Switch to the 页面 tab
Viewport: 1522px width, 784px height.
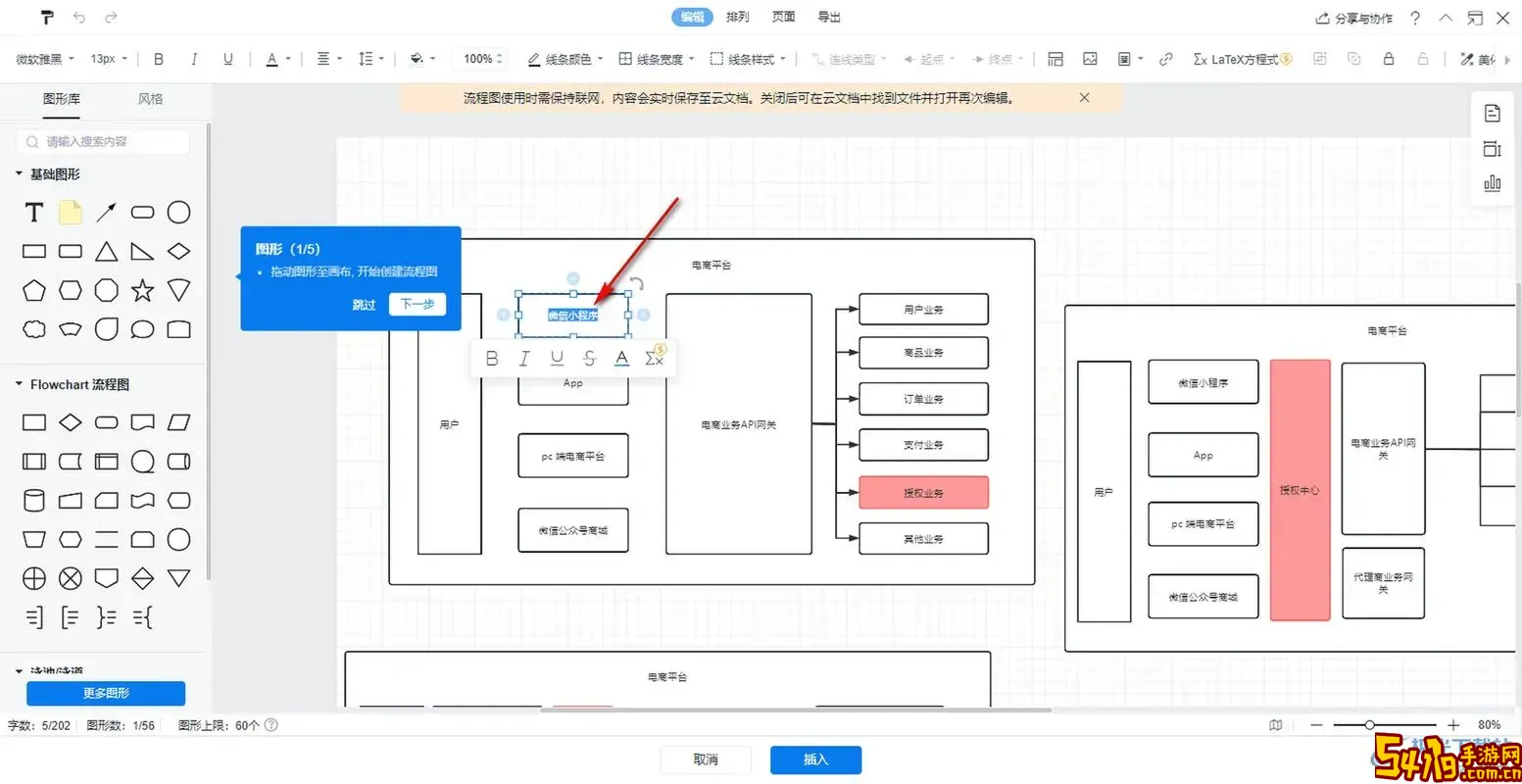783,17
